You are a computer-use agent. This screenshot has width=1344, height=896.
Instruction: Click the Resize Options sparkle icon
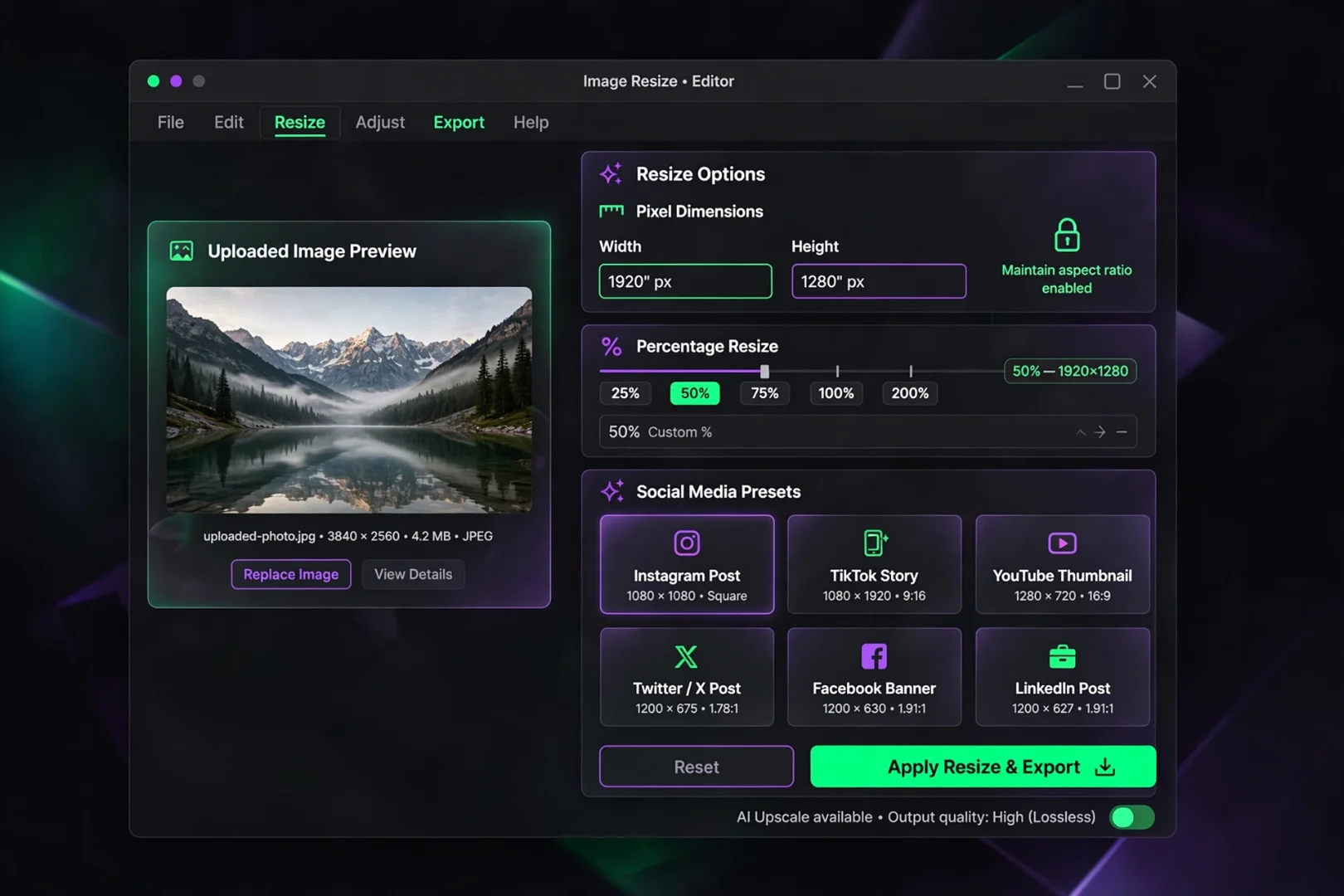point(611,173)
